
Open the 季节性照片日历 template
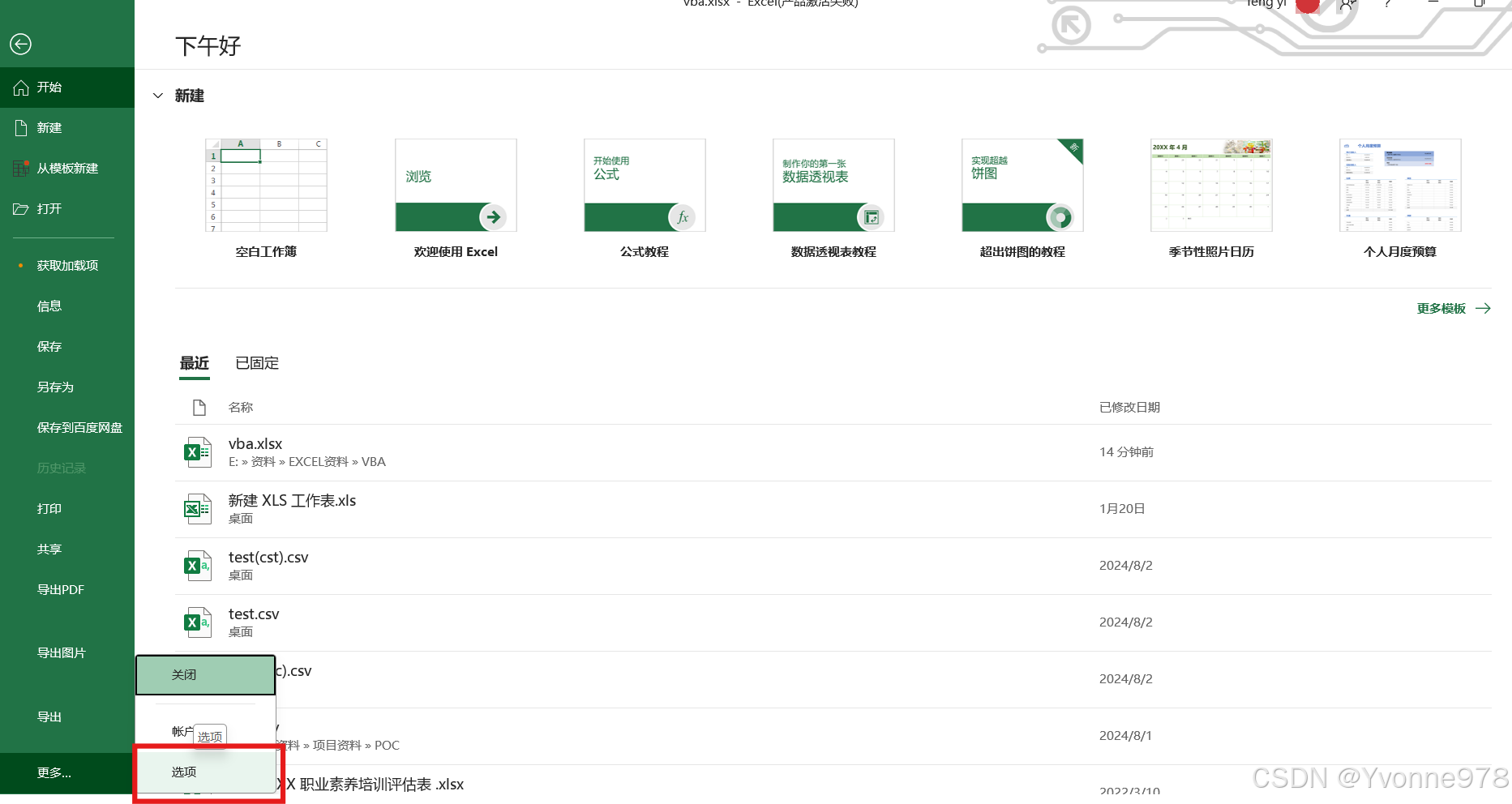[x=1211, y=186]
